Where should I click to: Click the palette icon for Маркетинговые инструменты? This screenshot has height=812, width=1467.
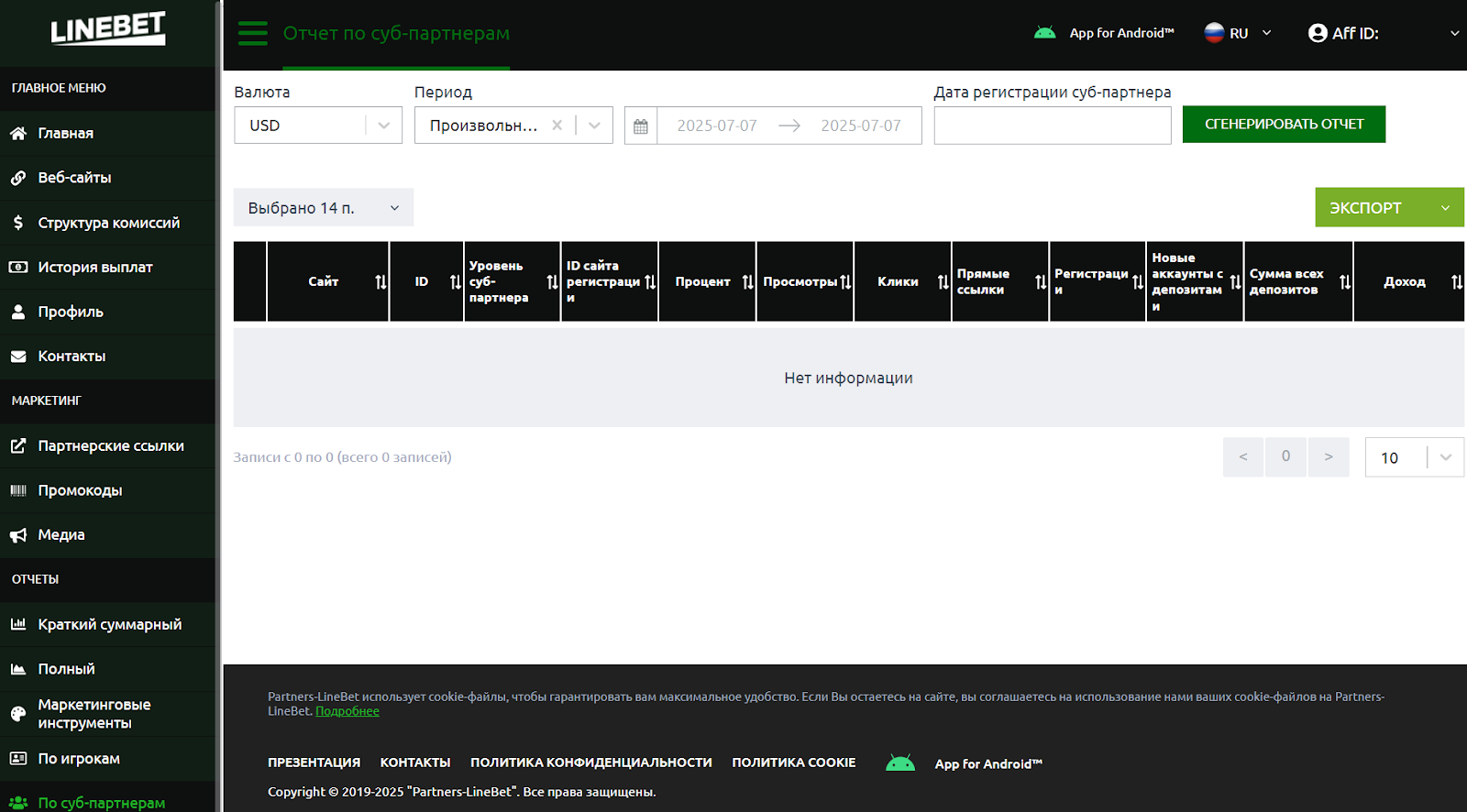coord(18,714)
